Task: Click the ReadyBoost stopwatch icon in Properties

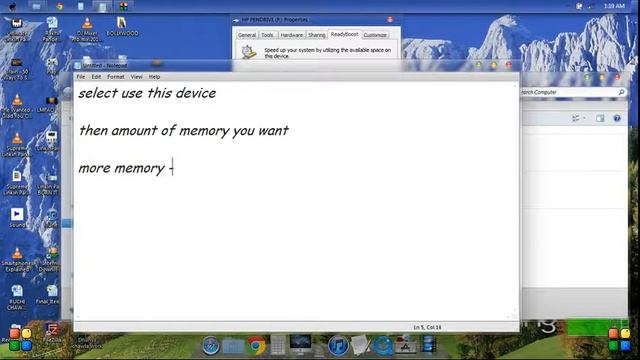Action: pos(249,52)
